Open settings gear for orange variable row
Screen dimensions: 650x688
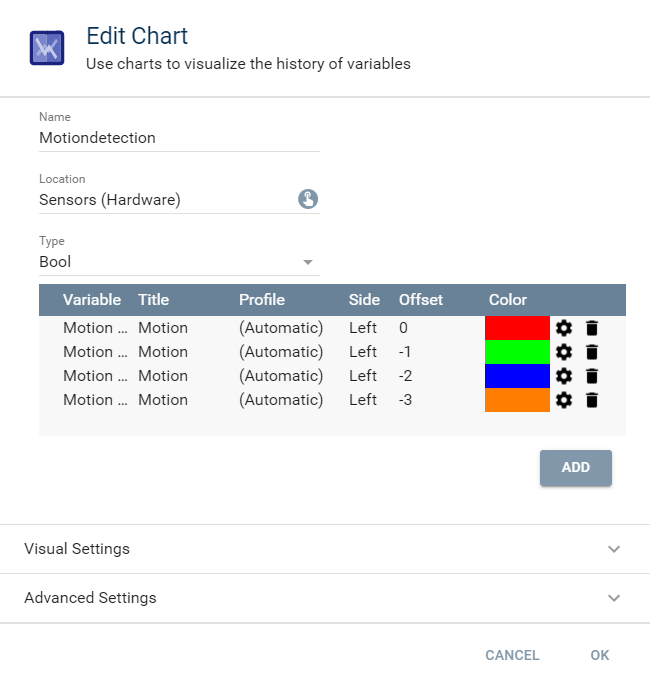pos(564,400)
